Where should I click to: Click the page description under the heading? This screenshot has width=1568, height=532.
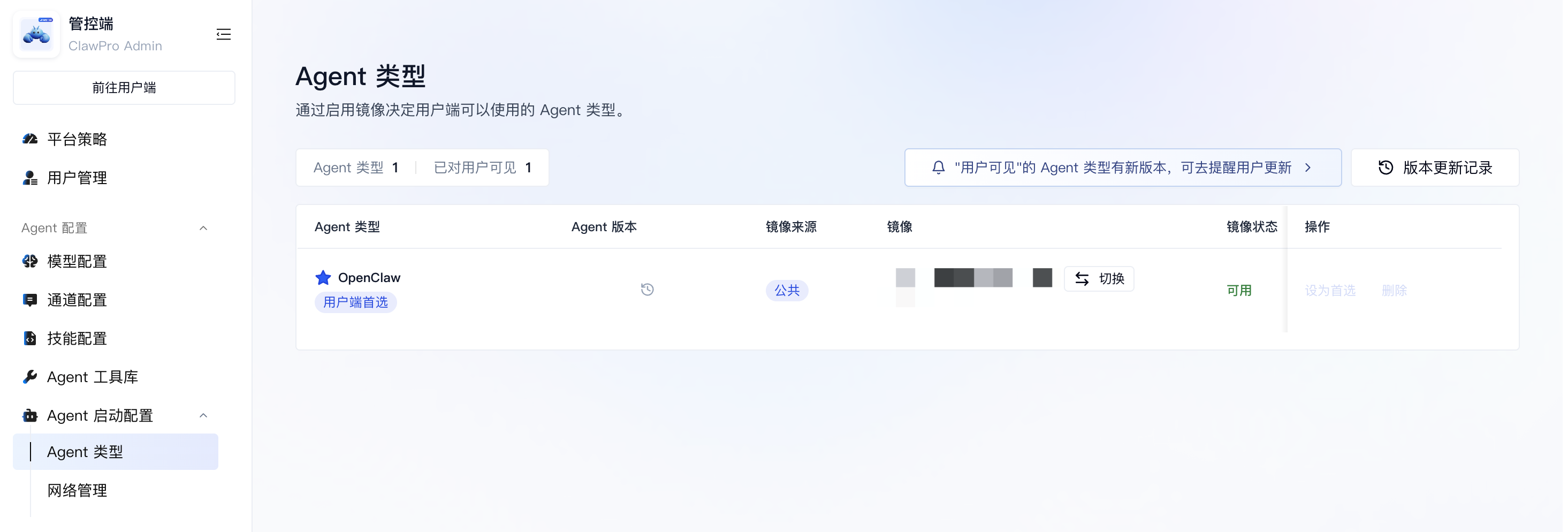coord(462,110)
